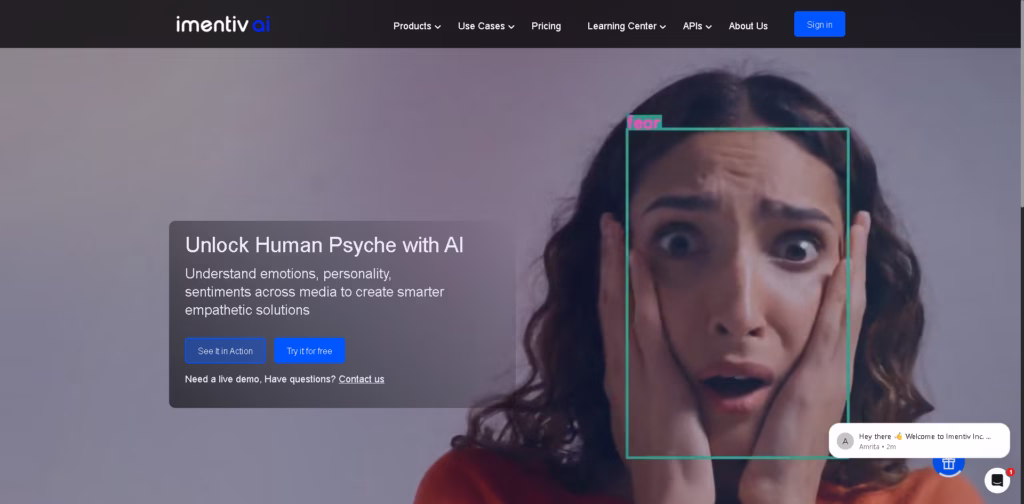Open the About Us page
This screenshot has width=1024, height=504.
(x=748, y=26)
